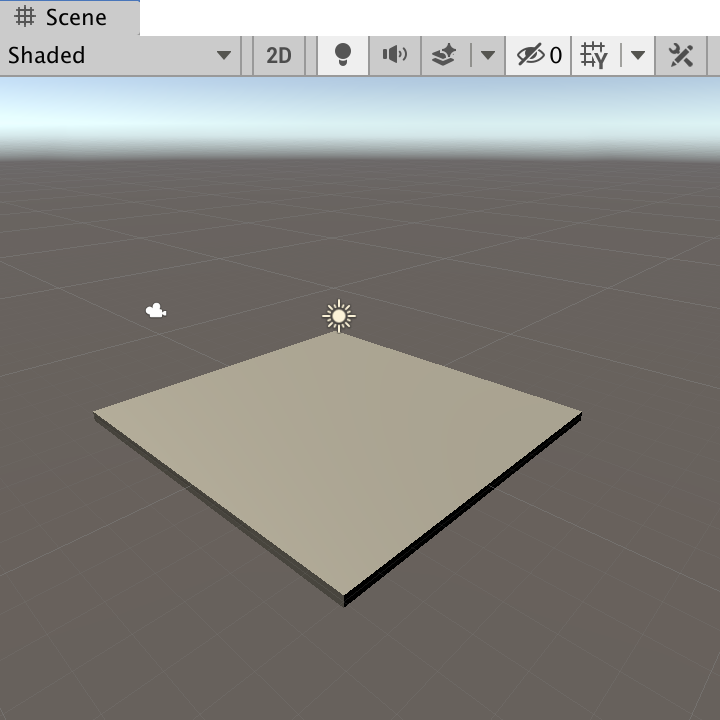Expand the effects options dropdown arrow
720x720 pixels.
click(487, 55)
